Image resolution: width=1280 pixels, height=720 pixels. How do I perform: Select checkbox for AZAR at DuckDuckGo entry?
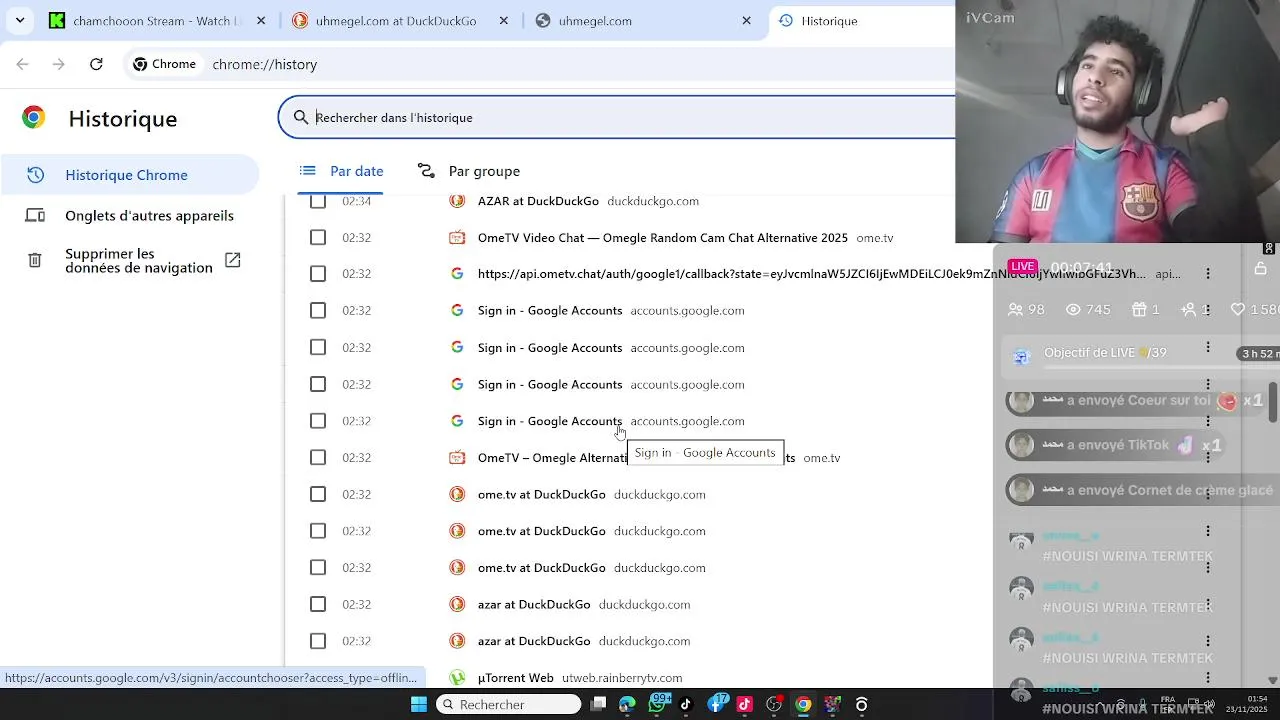click(x=318, y=201)
